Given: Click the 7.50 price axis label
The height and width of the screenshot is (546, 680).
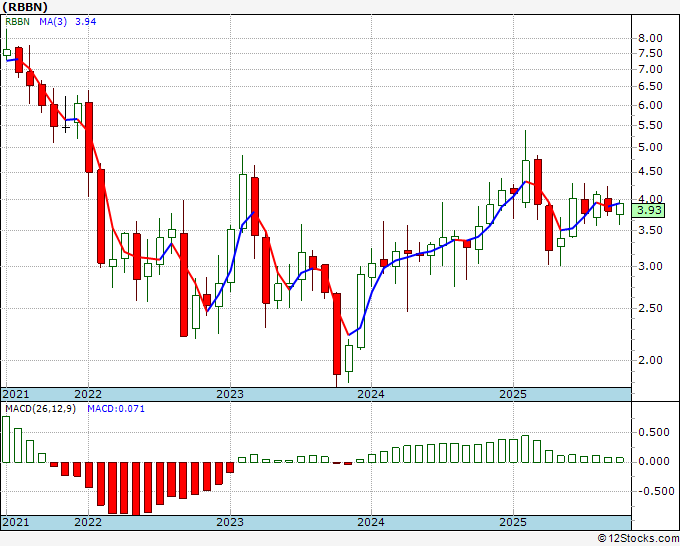Looking at the screenshot, I should point(650,53).
